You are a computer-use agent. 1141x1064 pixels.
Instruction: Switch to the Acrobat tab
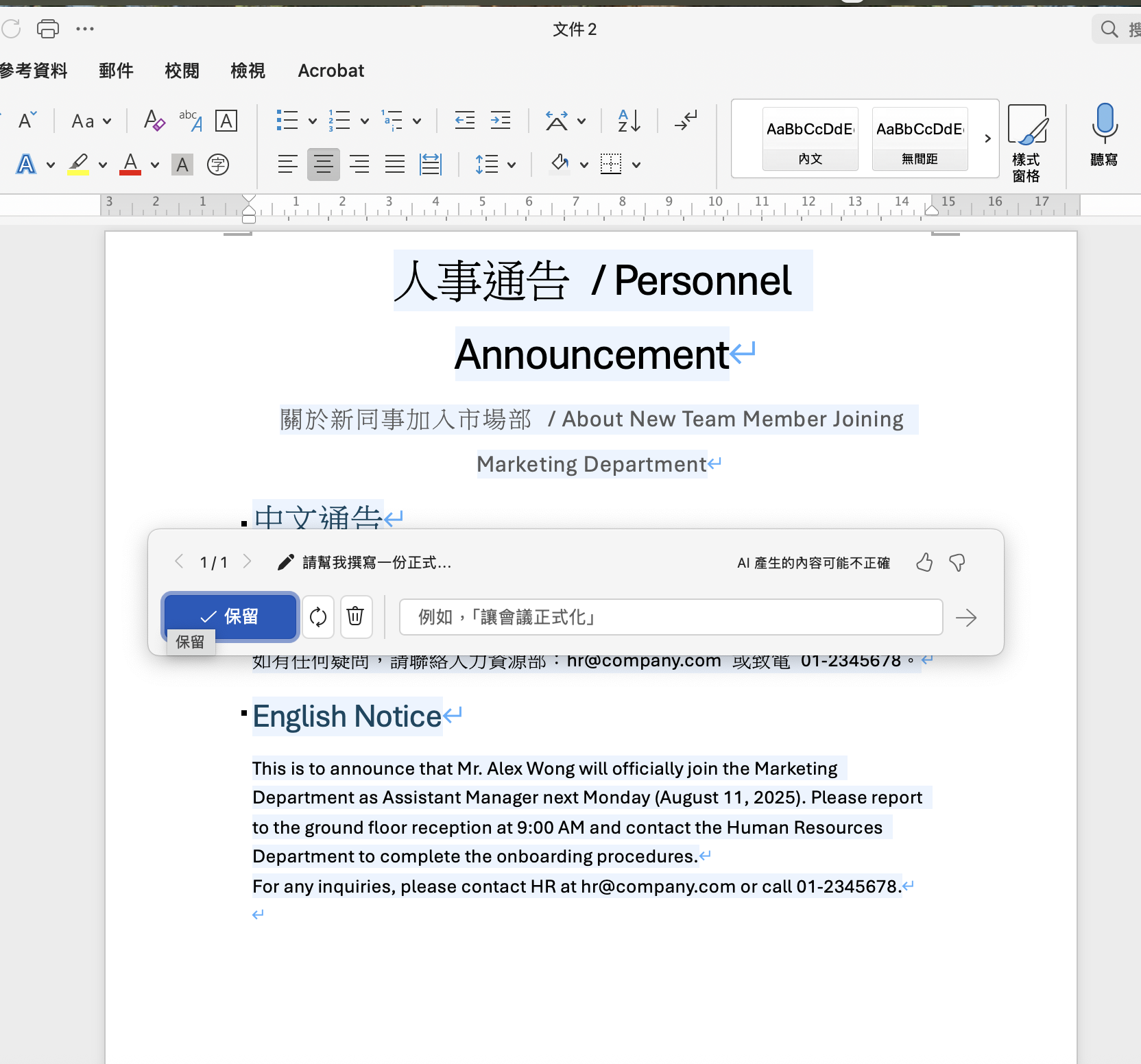pyautogui.click(x=331, y=71)
